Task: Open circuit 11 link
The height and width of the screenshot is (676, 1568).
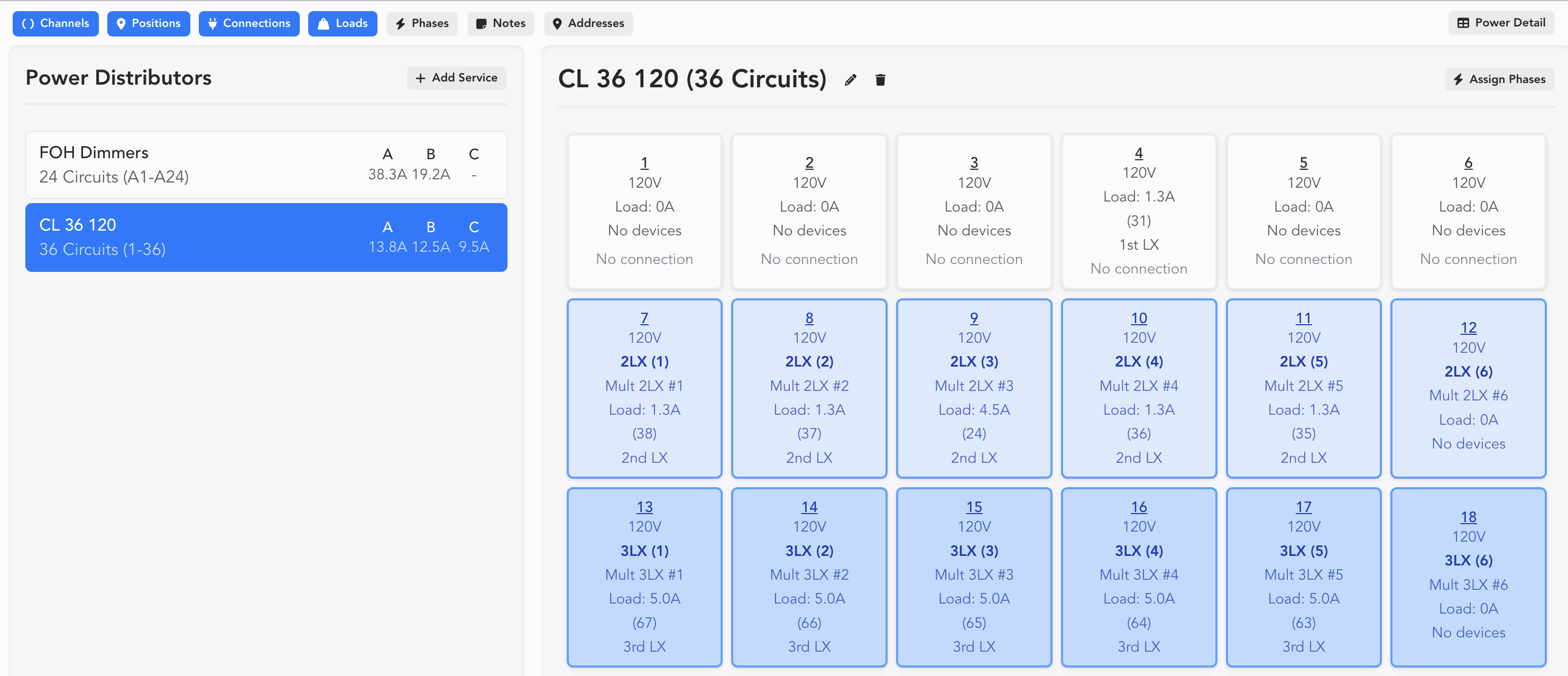Action: [1304, 318]
